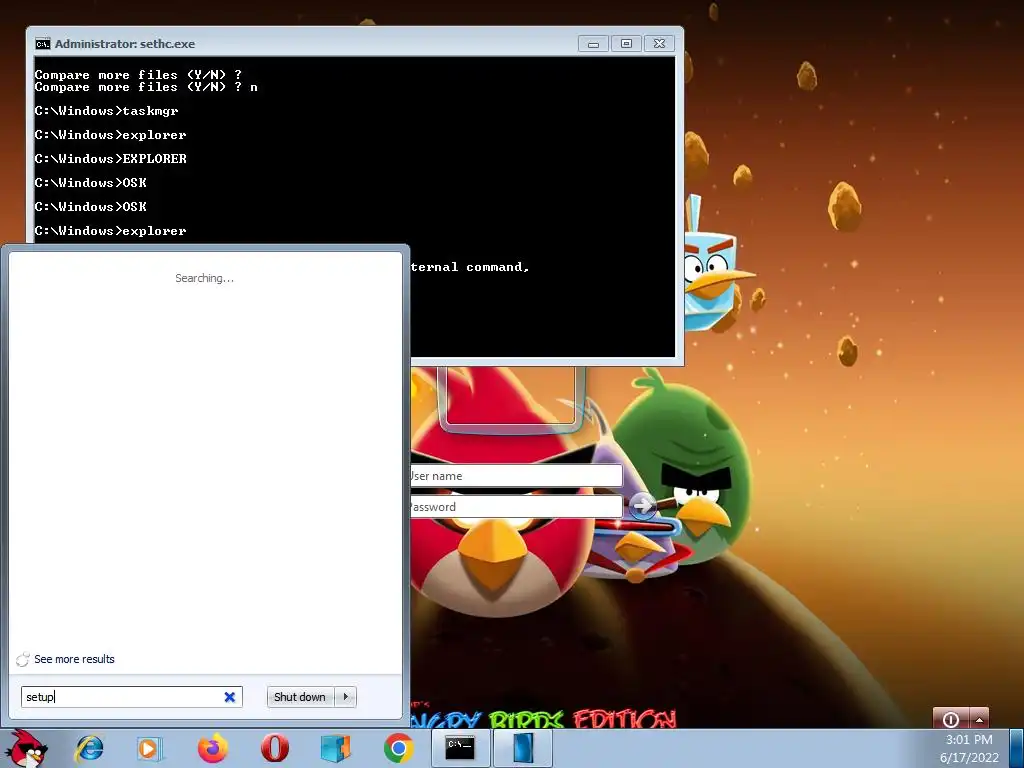Click the Shut down button
This screenshot has width=1024, height=768.
(300, 697)
